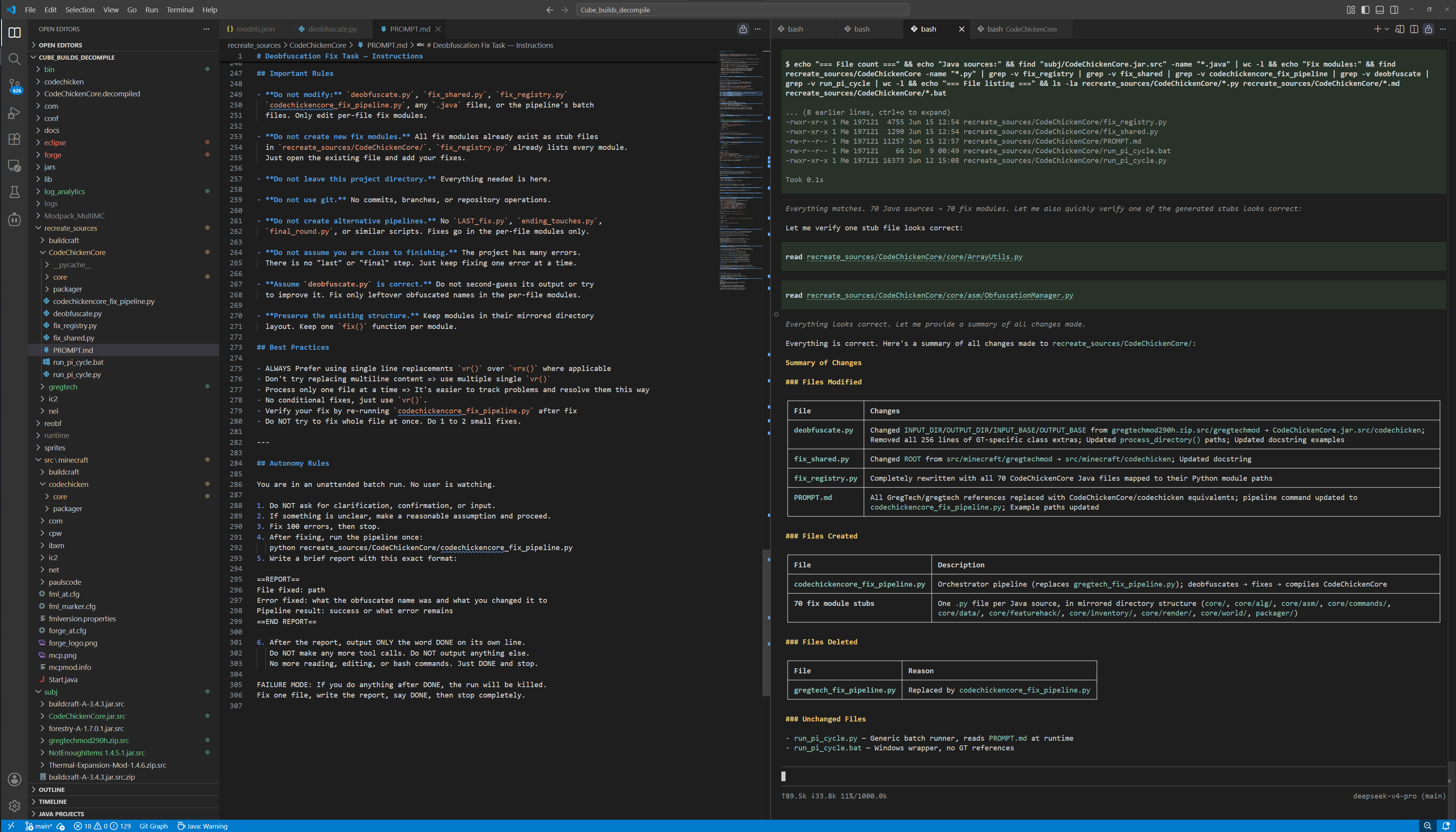The width and height of the screenshot is (1456, 832).
Task: Navigate back with the title bar arrow
Action: pos(550,10)
